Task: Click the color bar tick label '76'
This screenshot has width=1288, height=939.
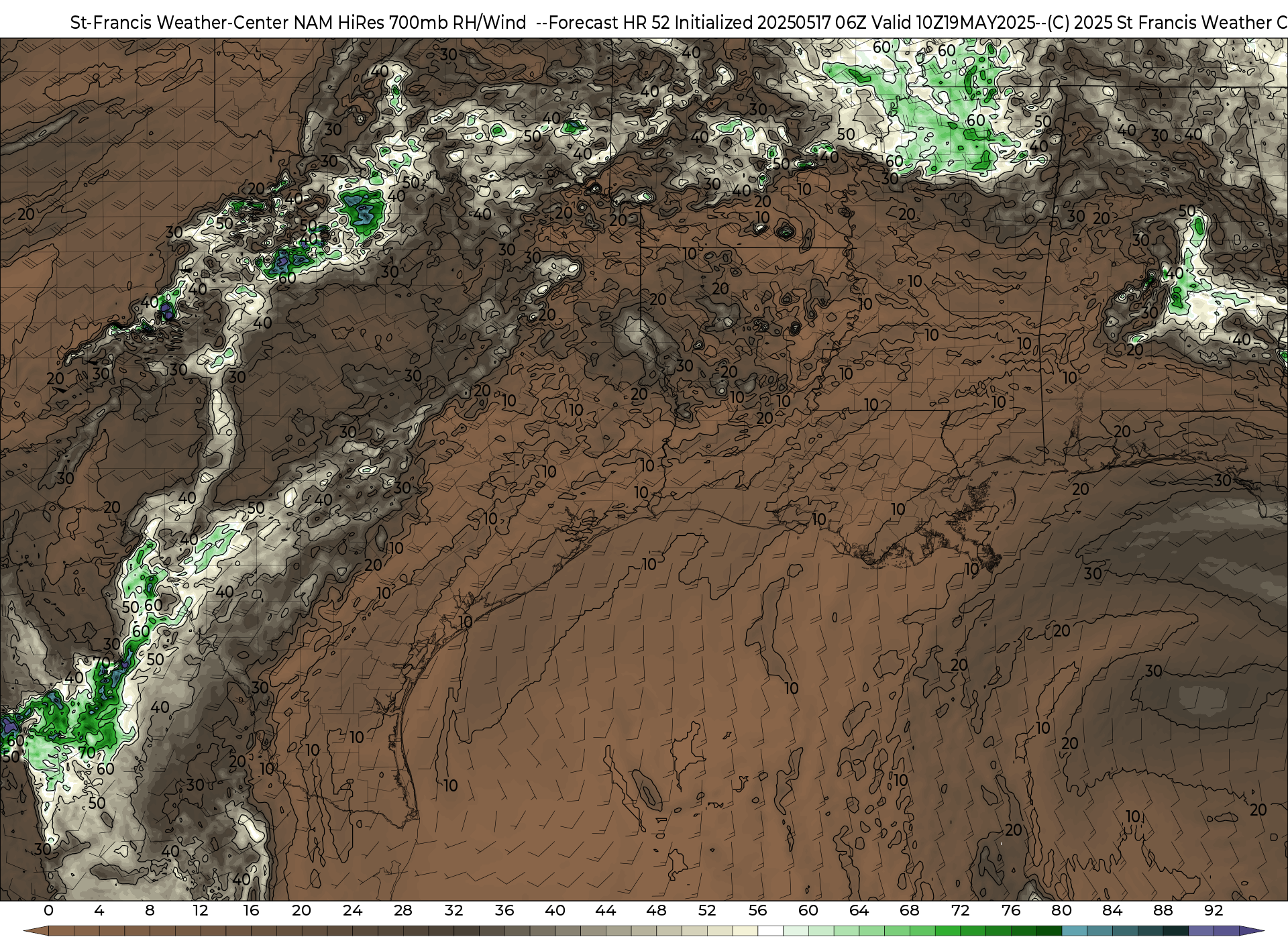Action: (1011, 910)
